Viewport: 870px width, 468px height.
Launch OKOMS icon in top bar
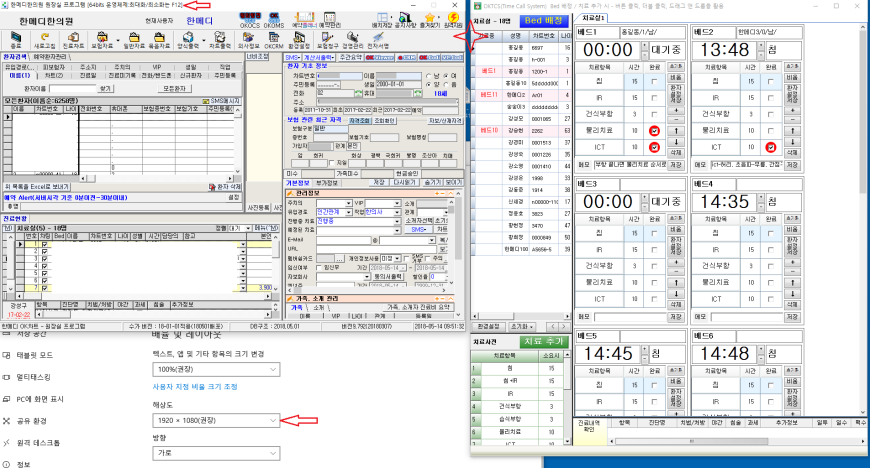274,20
